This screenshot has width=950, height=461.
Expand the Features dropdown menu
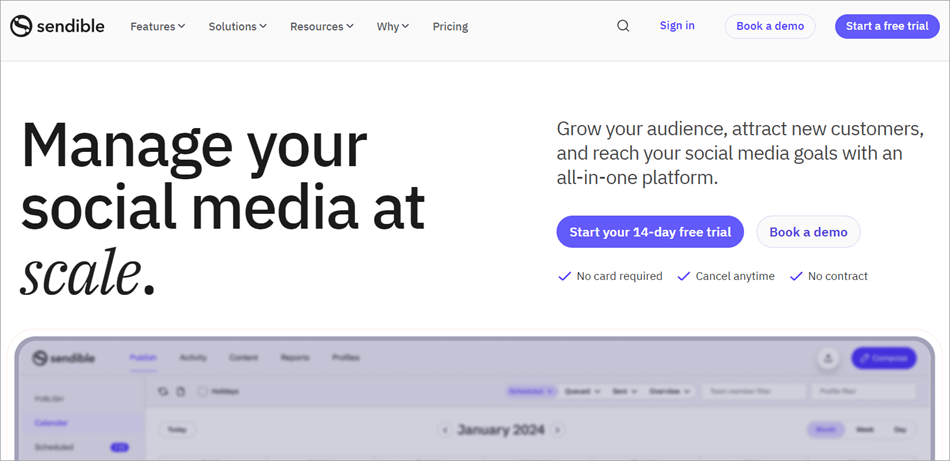pyautogui.click(x=158, y=26)
